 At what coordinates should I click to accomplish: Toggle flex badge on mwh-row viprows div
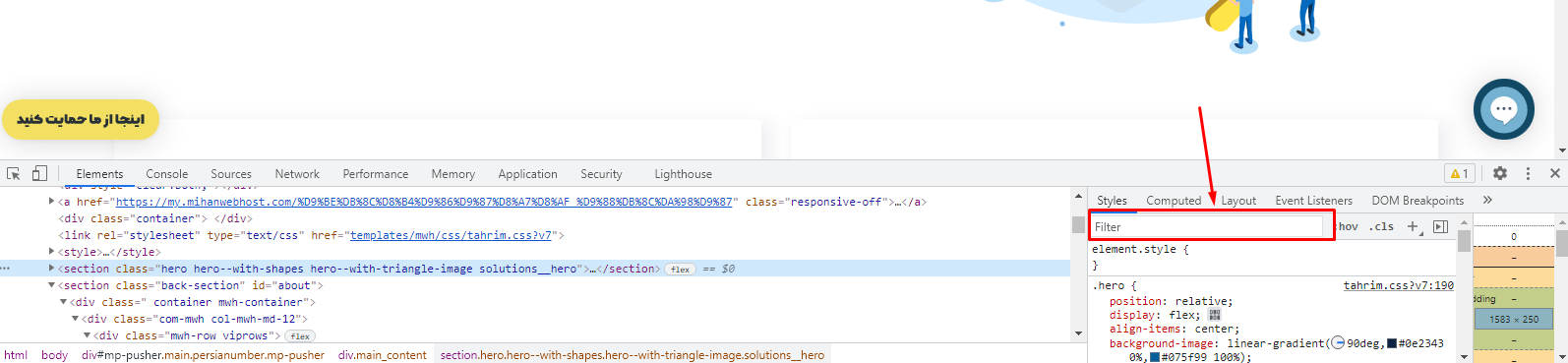coord(300,336)
